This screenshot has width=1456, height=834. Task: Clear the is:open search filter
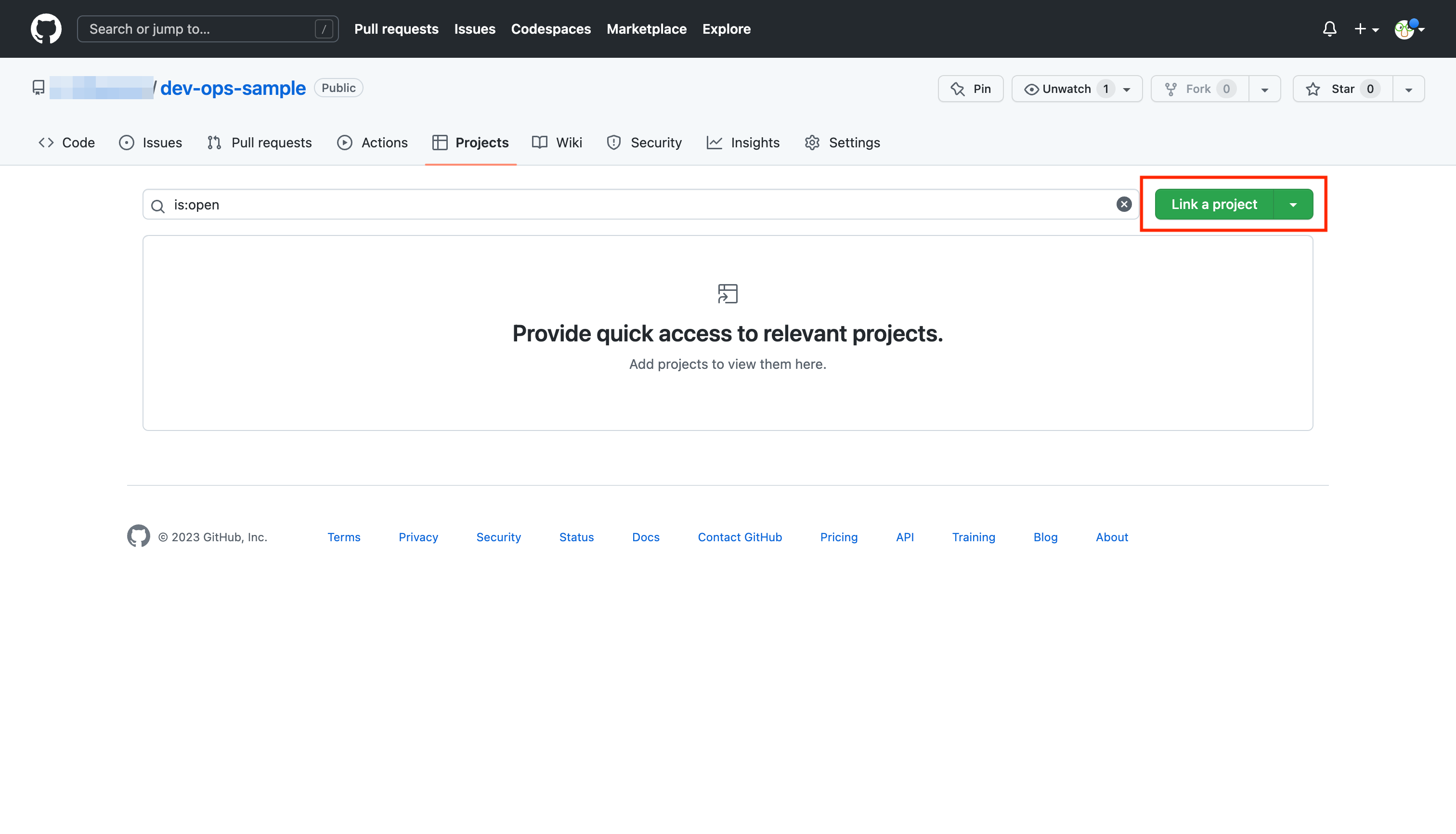point(1124,205)
